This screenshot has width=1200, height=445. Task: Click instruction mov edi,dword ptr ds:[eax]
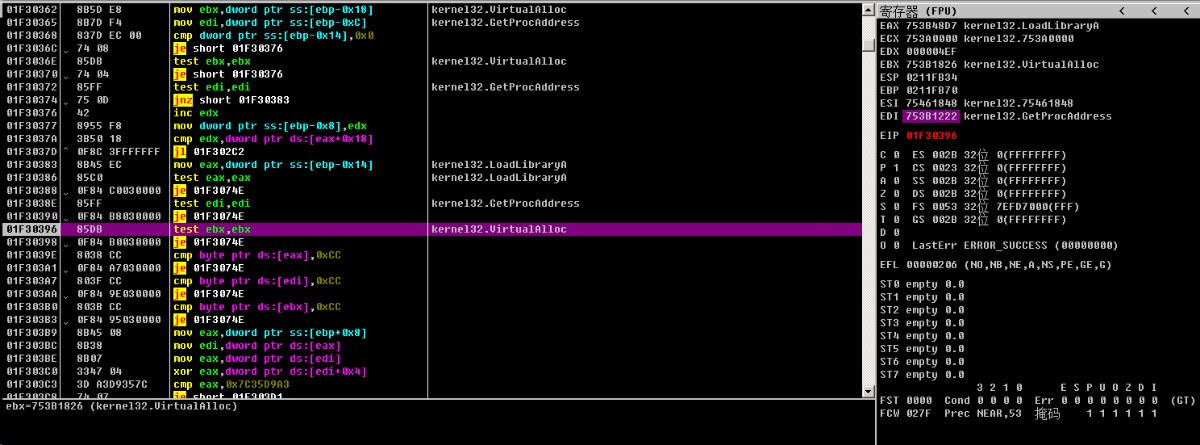click(x=257, y=346)
